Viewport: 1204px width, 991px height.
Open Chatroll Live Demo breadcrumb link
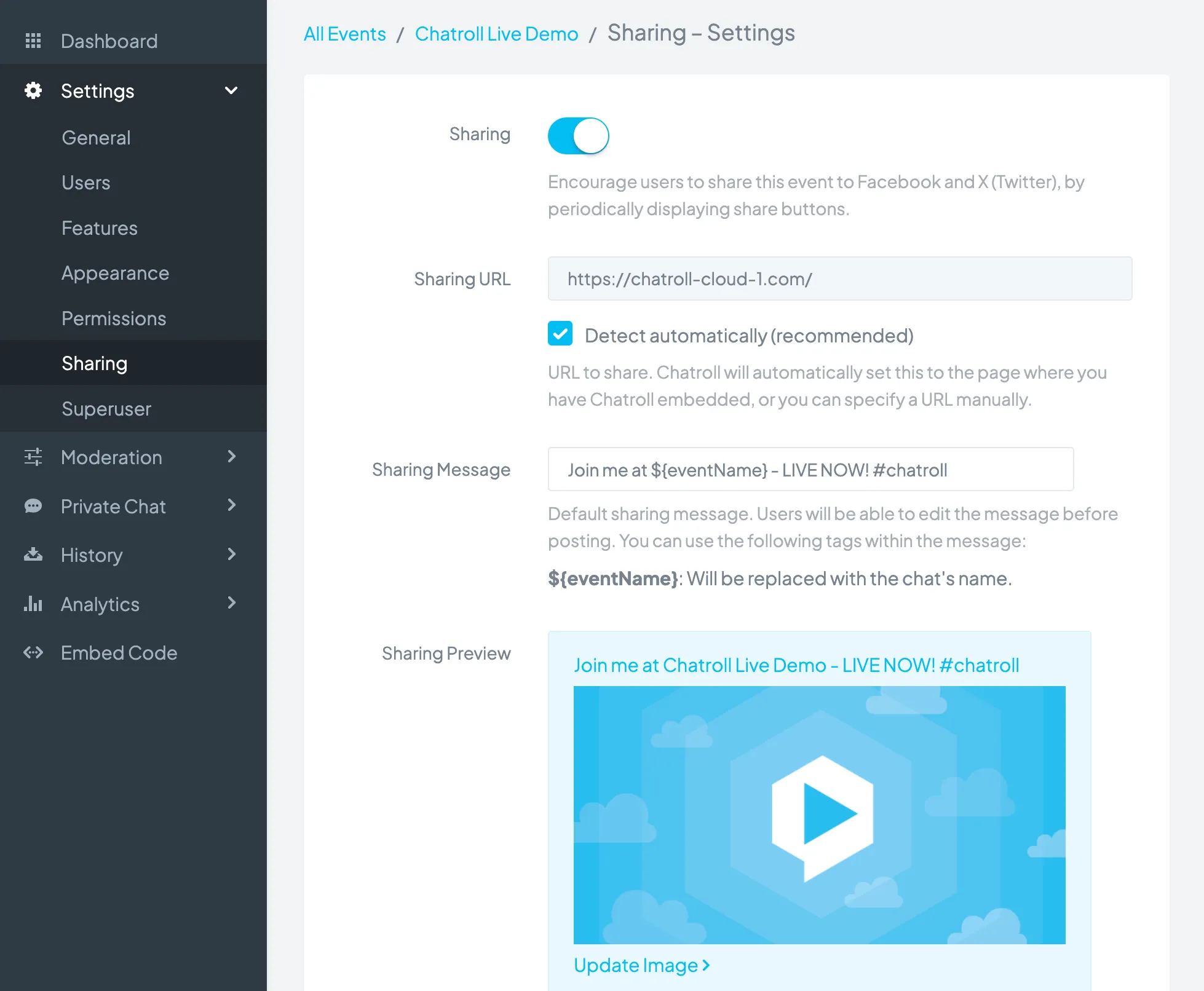coord(497,34)
